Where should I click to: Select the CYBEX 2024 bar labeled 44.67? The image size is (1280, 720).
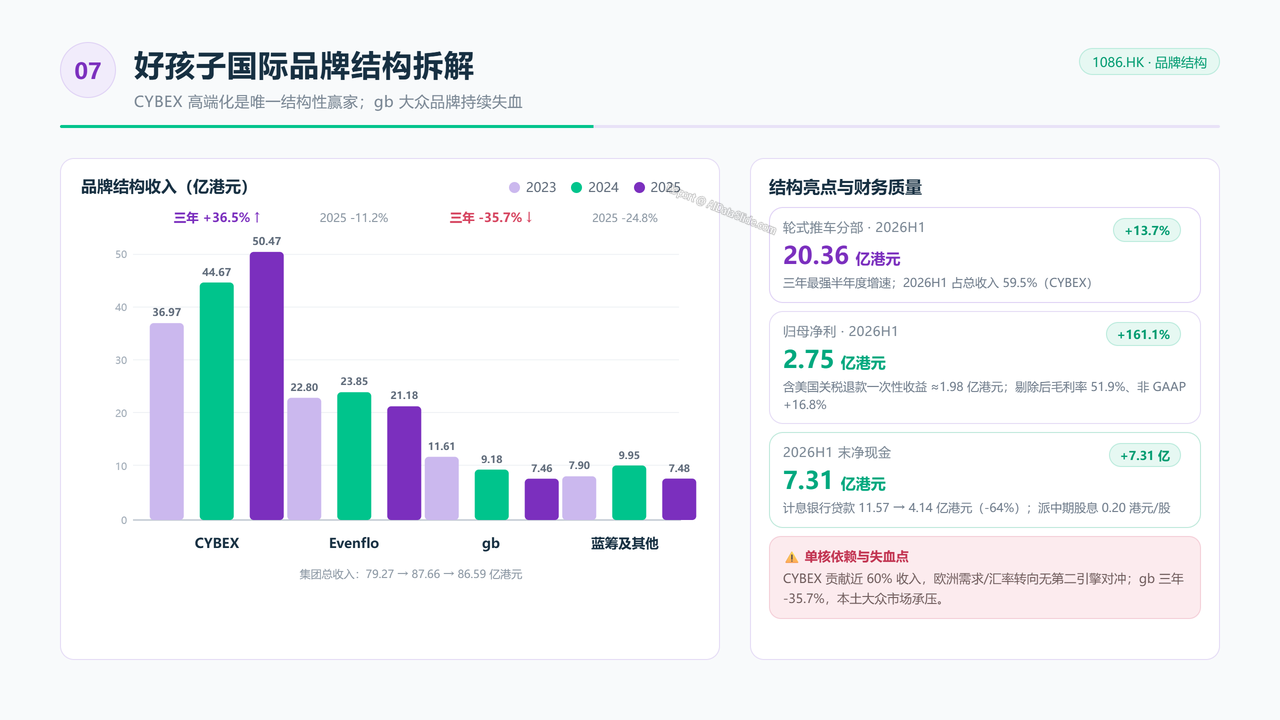click(x=217, y=401)
